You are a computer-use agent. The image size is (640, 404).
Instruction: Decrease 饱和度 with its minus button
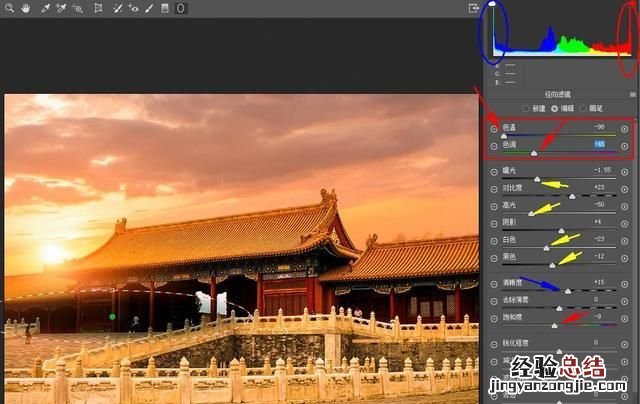(x=494, y=318)
